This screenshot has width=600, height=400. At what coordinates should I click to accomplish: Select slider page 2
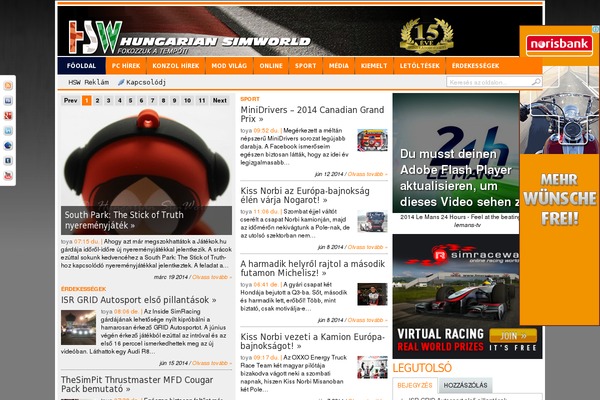[98, 100]
